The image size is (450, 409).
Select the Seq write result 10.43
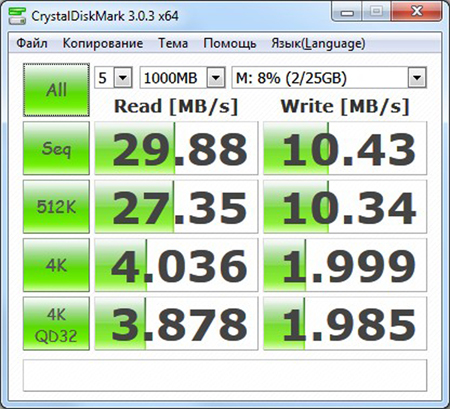(345, 148)
